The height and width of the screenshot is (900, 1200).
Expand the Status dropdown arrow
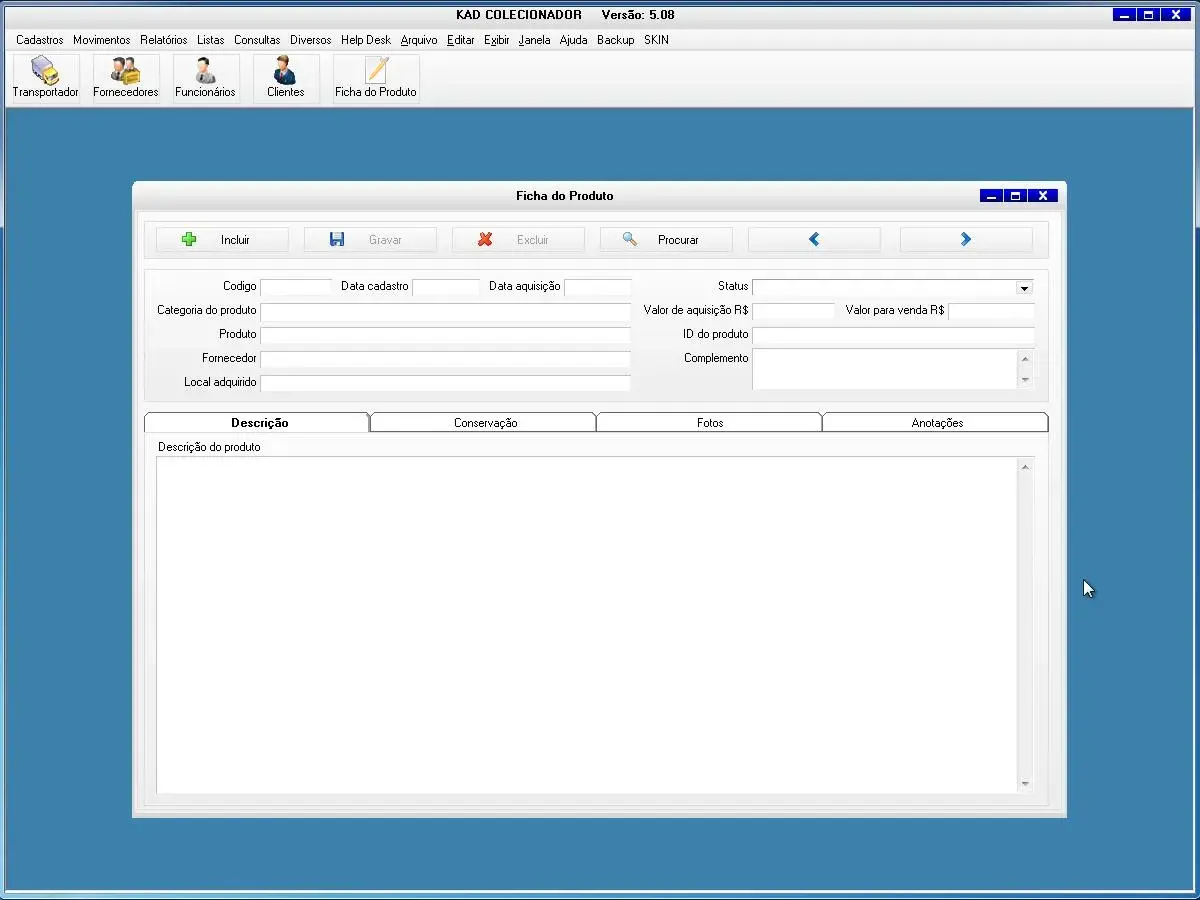point(1024,288)
